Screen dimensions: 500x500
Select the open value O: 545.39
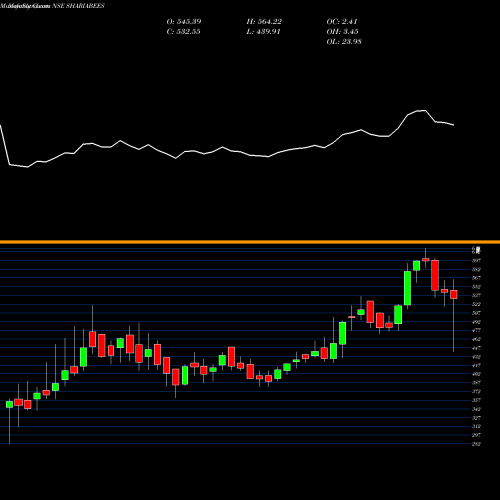tap(184, 22)
